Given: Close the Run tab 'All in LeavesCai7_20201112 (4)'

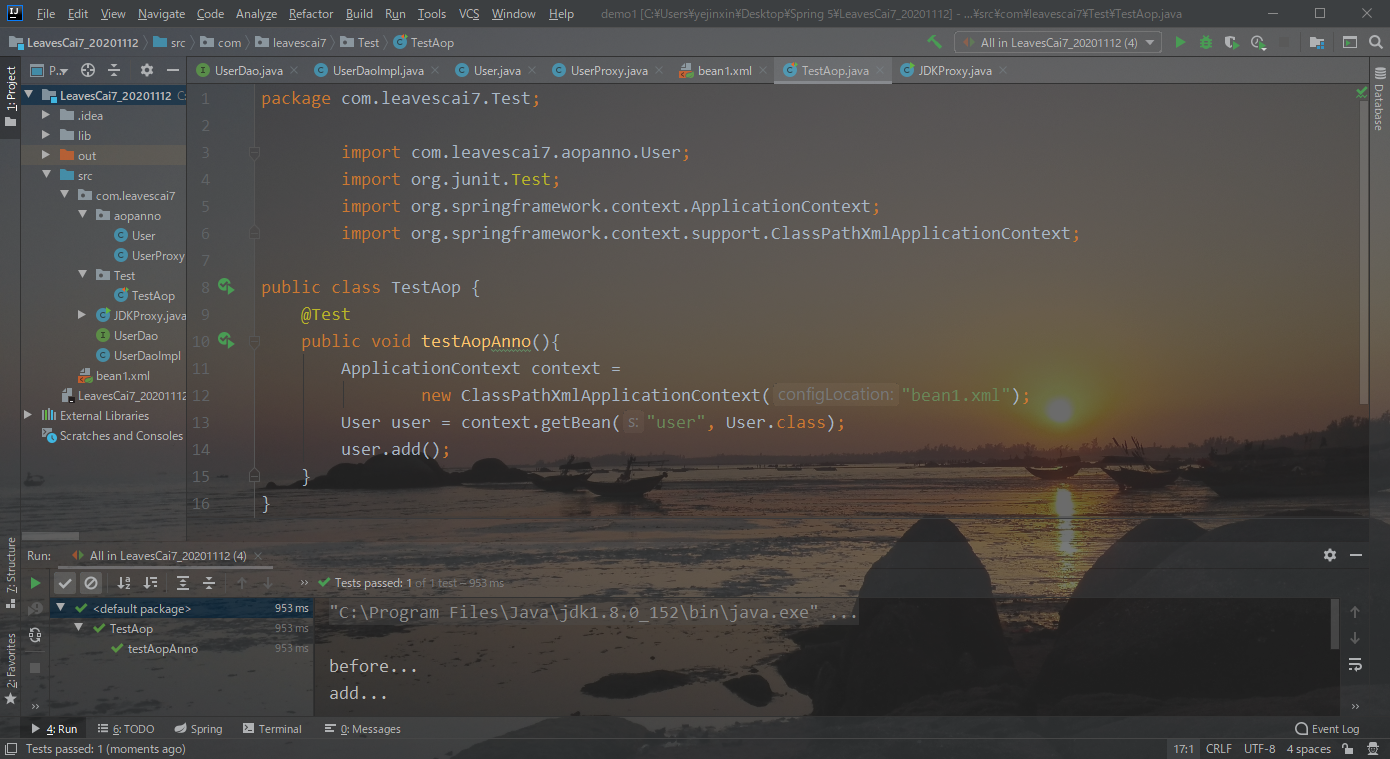Looking at the screenshot, I should pos(256,555).
